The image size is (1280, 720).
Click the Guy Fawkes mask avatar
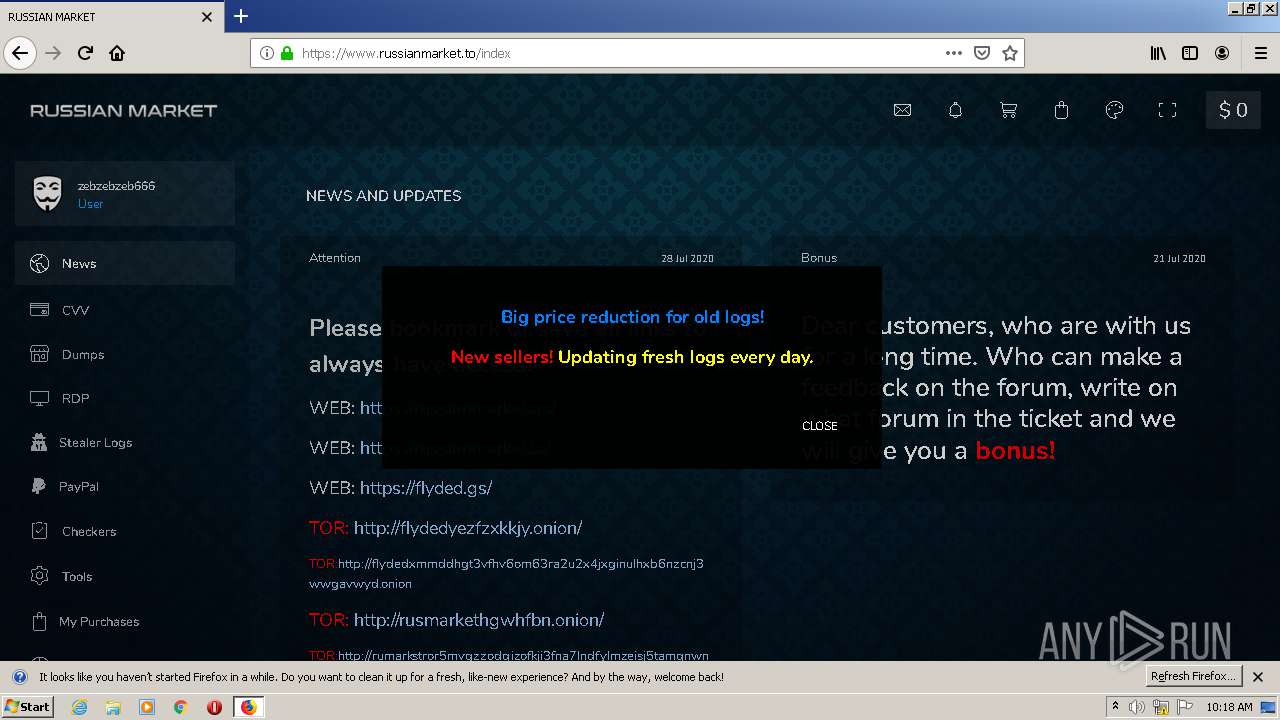pyautogui.click(x=47, y=194)
